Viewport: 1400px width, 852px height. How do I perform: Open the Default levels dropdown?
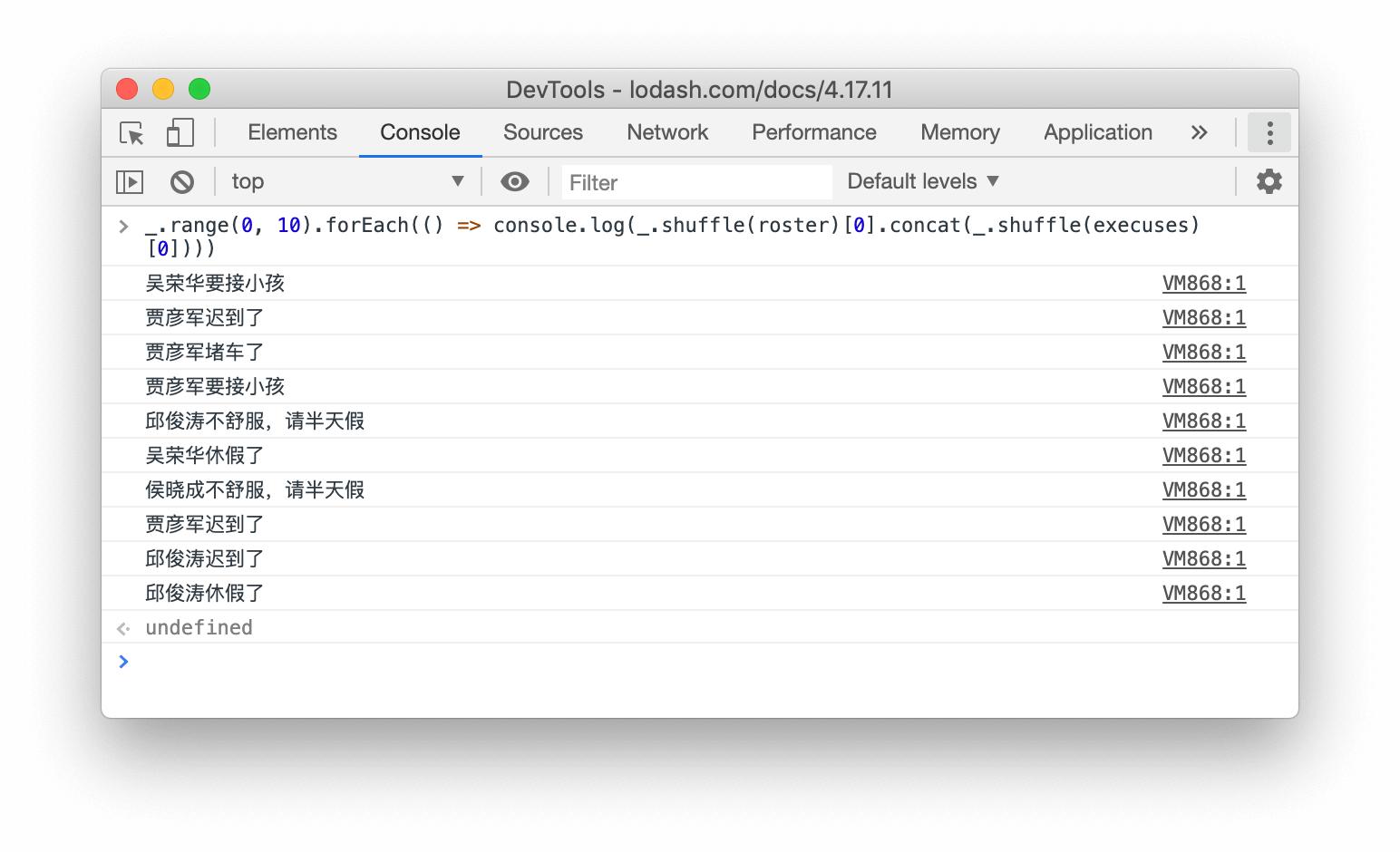pos(923,181)
